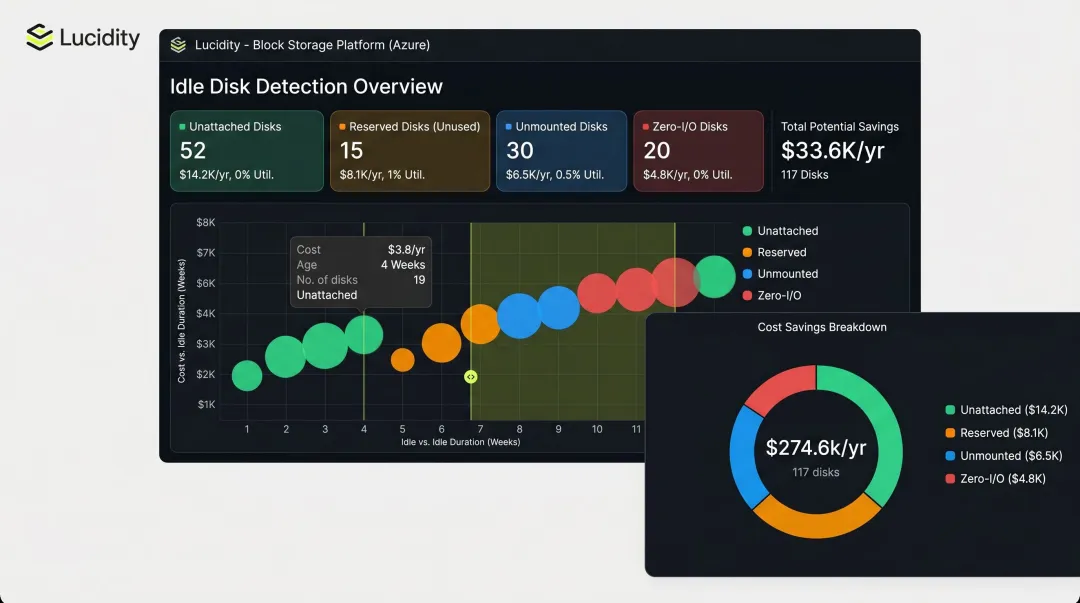Click the blue segment of the donut chart
This screenshot has height=603, width=1080.
745,456
